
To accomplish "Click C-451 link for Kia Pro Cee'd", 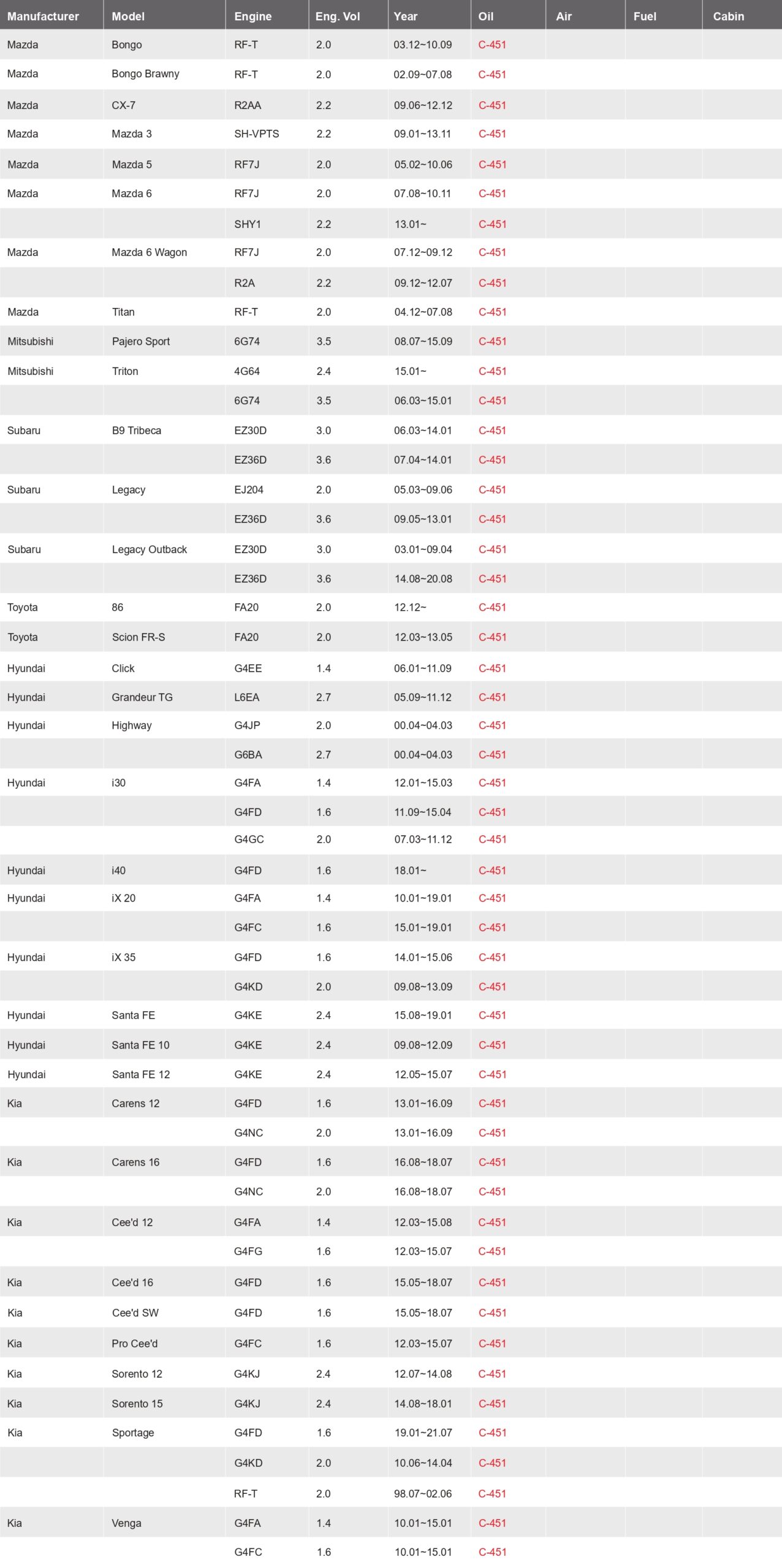I will (492, 1344).
